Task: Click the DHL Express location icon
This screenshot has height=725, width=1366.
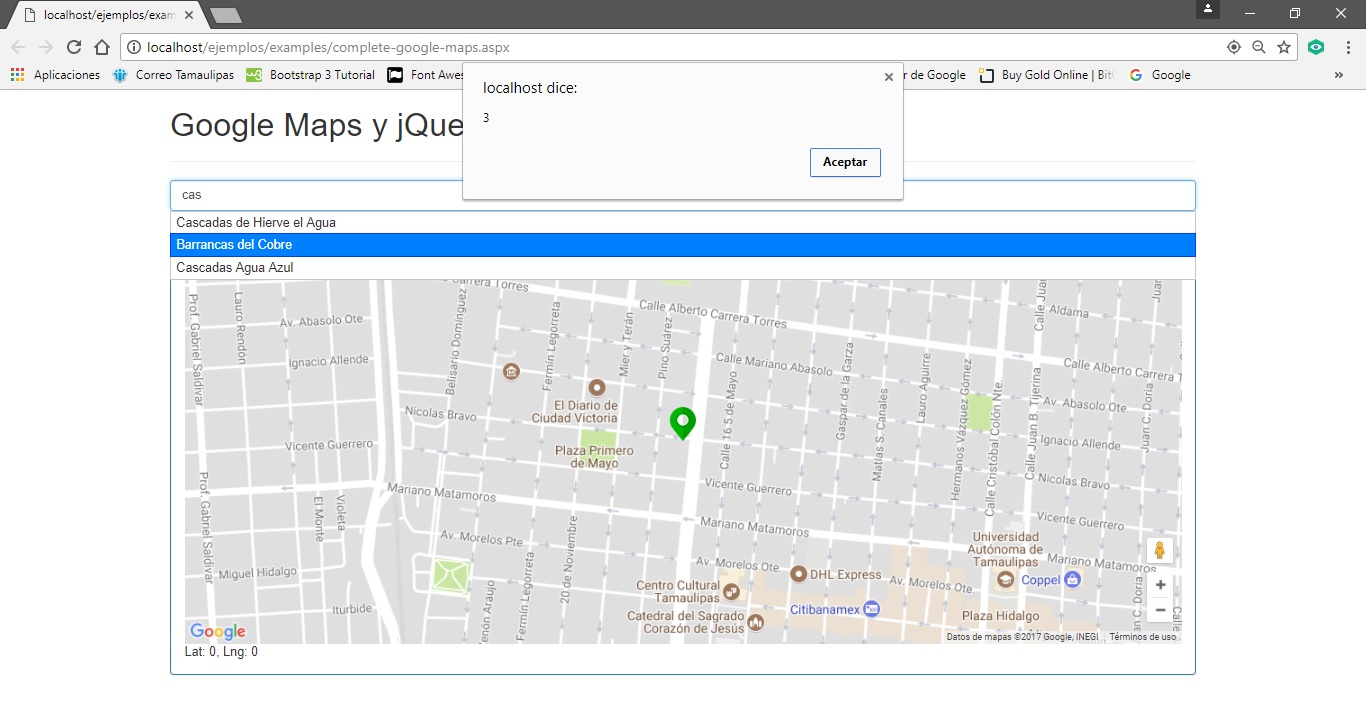Action: [x=799, y=573]
